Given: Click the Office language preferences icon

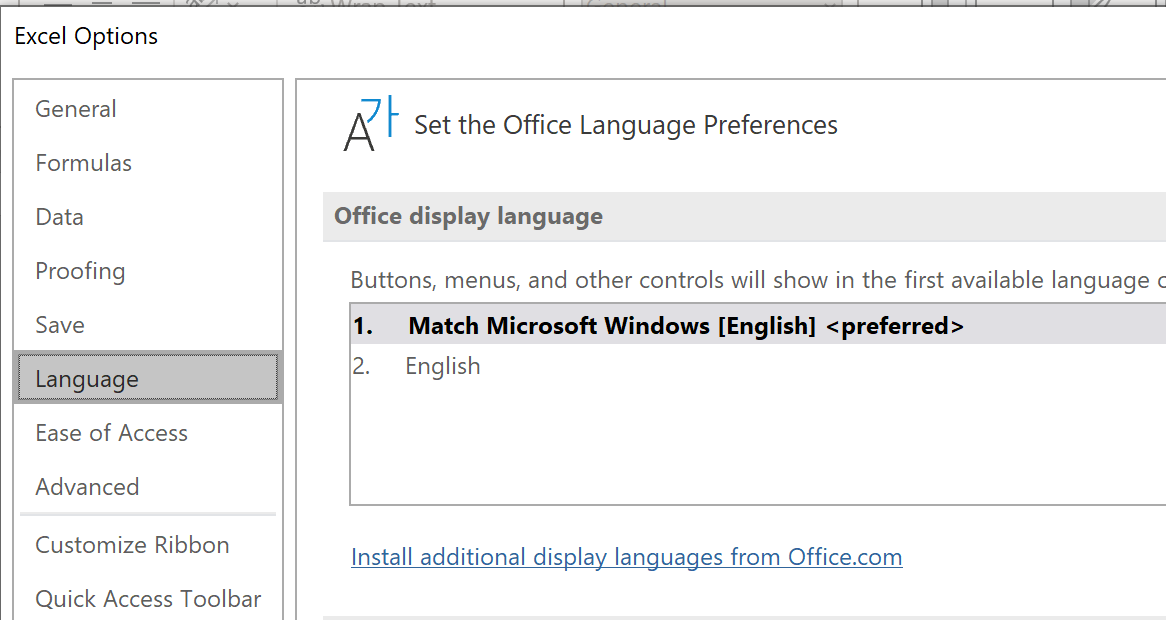Looking at the screenshot, I should [x=369, y=125].
